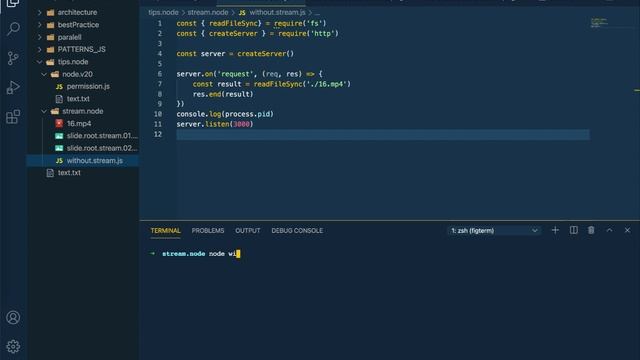The width and height of the screenshot is (640, 360).
Task: Open the Run and Debug view
Action: (x=13, y=87)
